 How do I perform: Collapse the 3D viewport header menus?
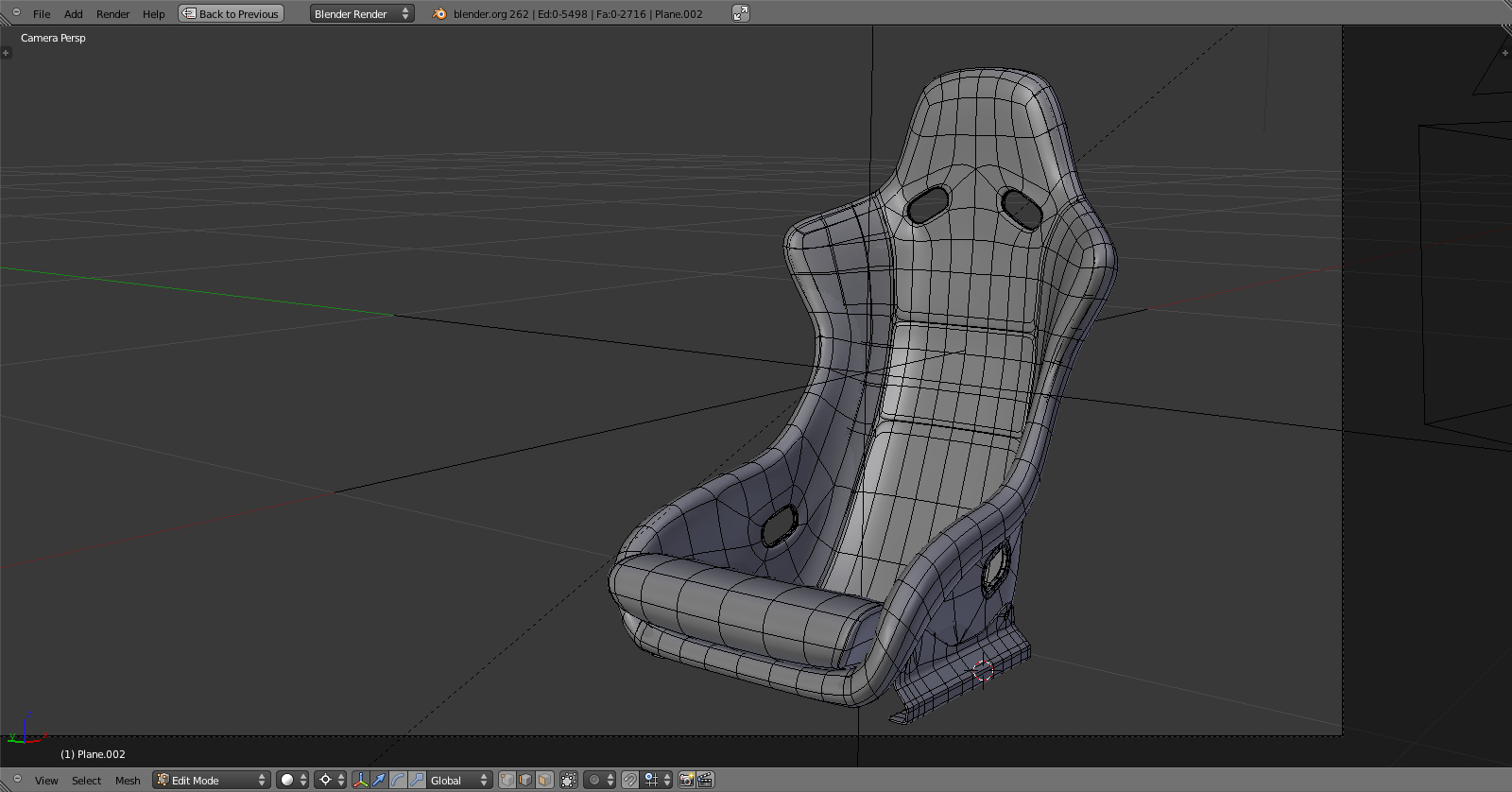[16, 780]
